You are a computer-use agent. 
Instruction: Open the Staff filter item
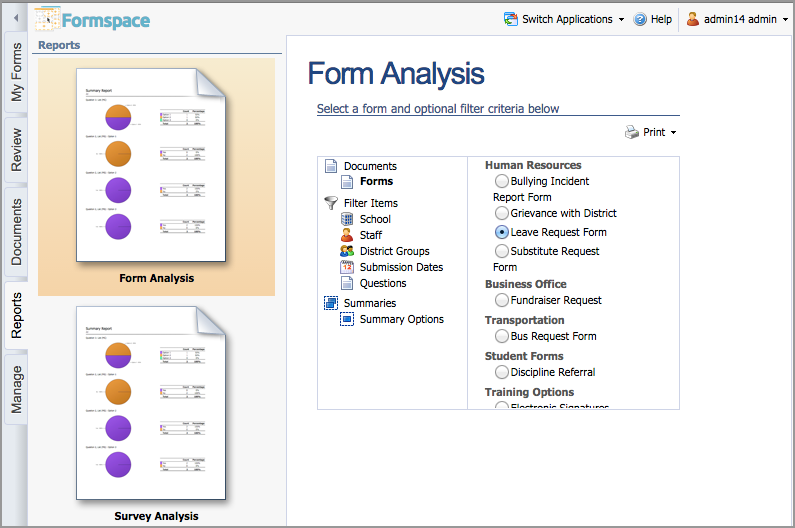click(x=371, y=235)
